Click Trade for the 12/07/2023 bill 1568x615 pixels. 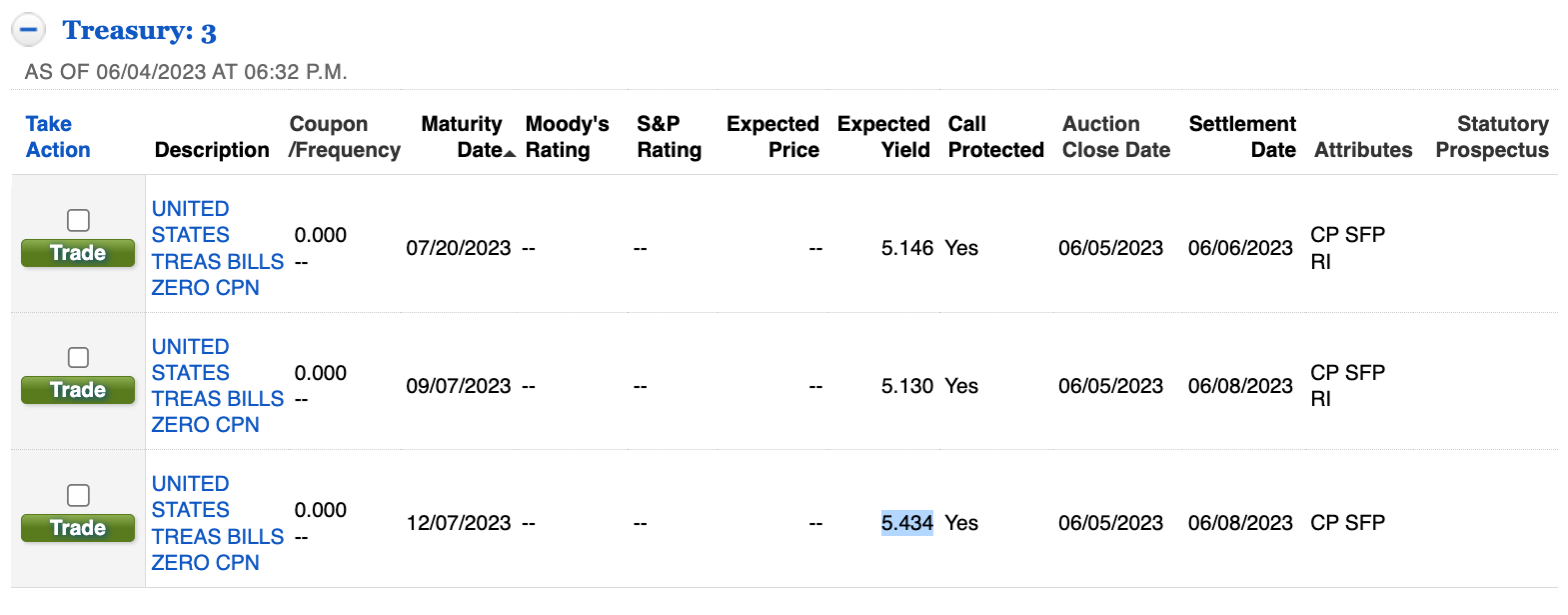[78, 528]
